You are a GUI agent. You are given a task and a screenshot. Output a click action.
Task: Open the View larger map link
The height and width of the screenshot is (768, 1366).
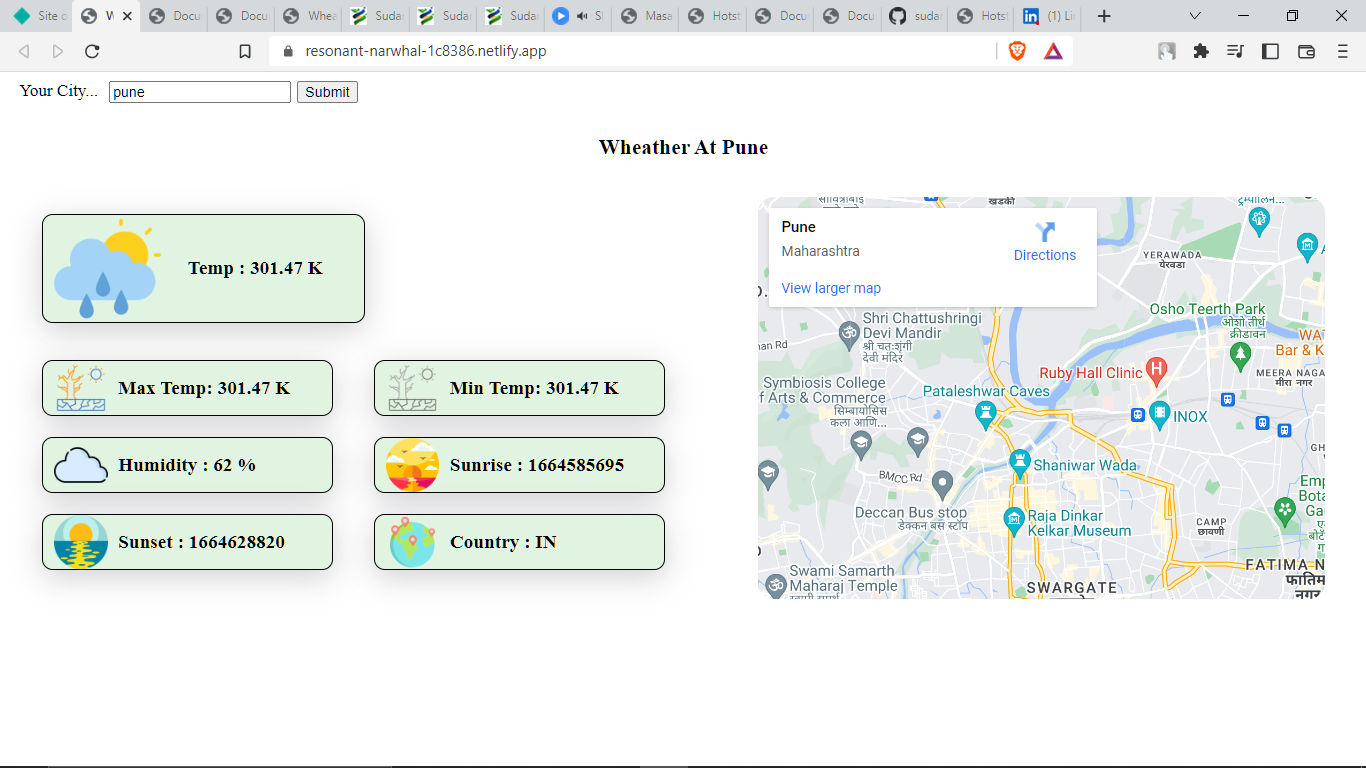coord(831,288)
